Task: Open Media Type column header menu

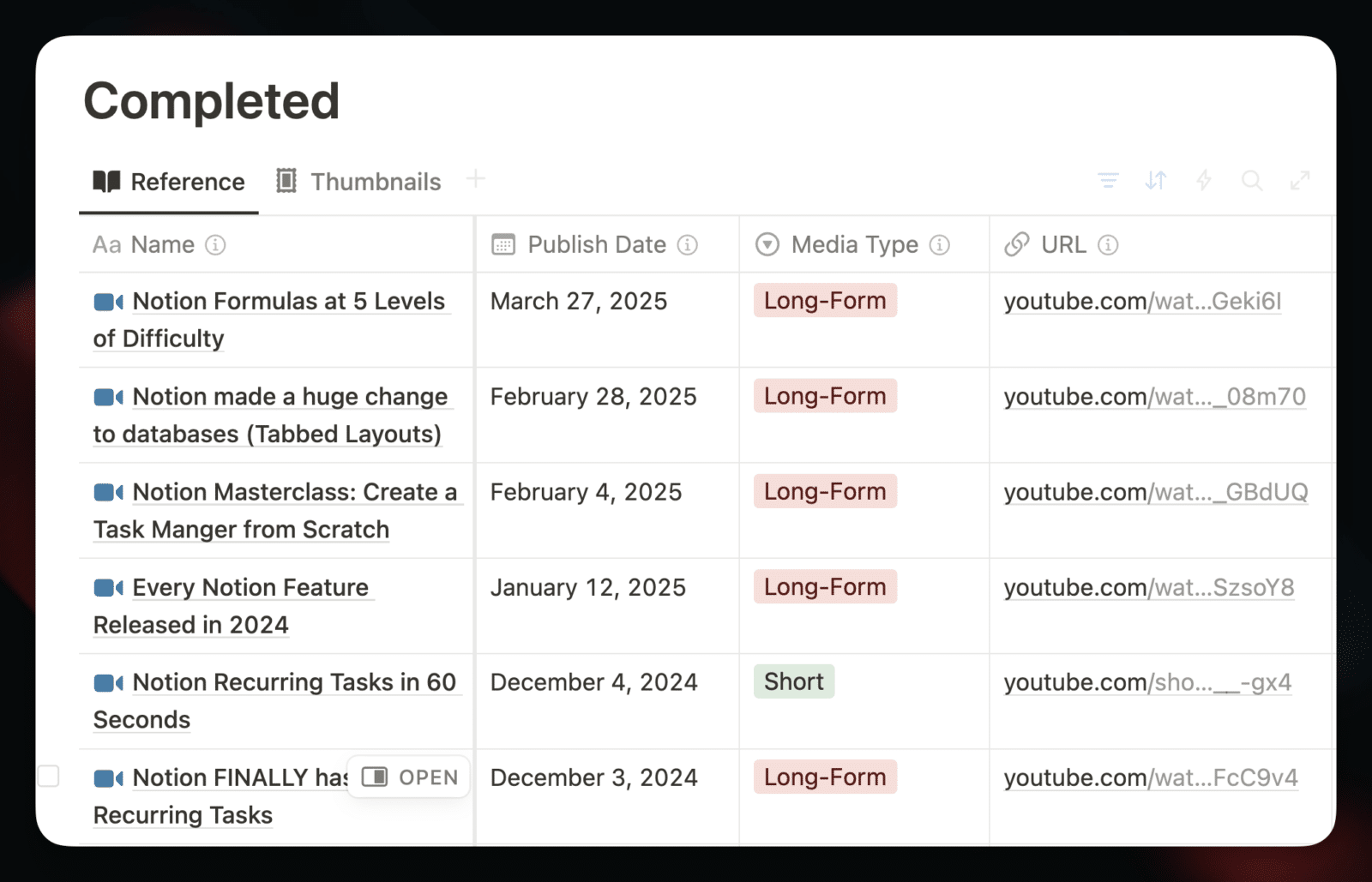Action: pyautogui.click(x=853, y=245)
